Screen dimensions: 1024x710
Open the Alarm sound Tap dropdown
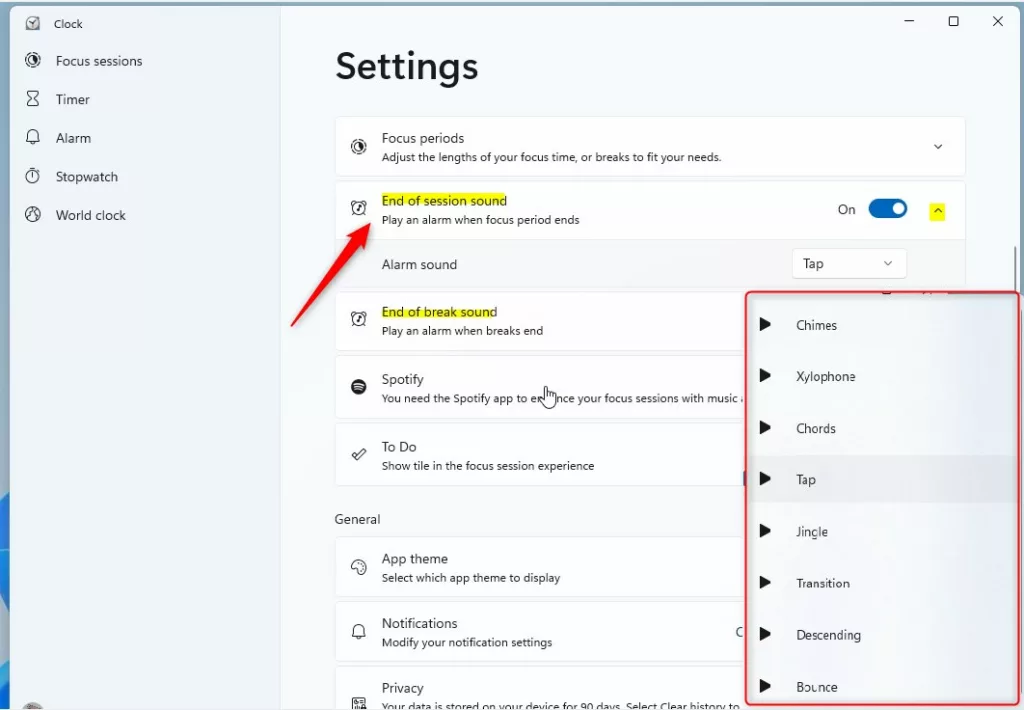point(848,264)
